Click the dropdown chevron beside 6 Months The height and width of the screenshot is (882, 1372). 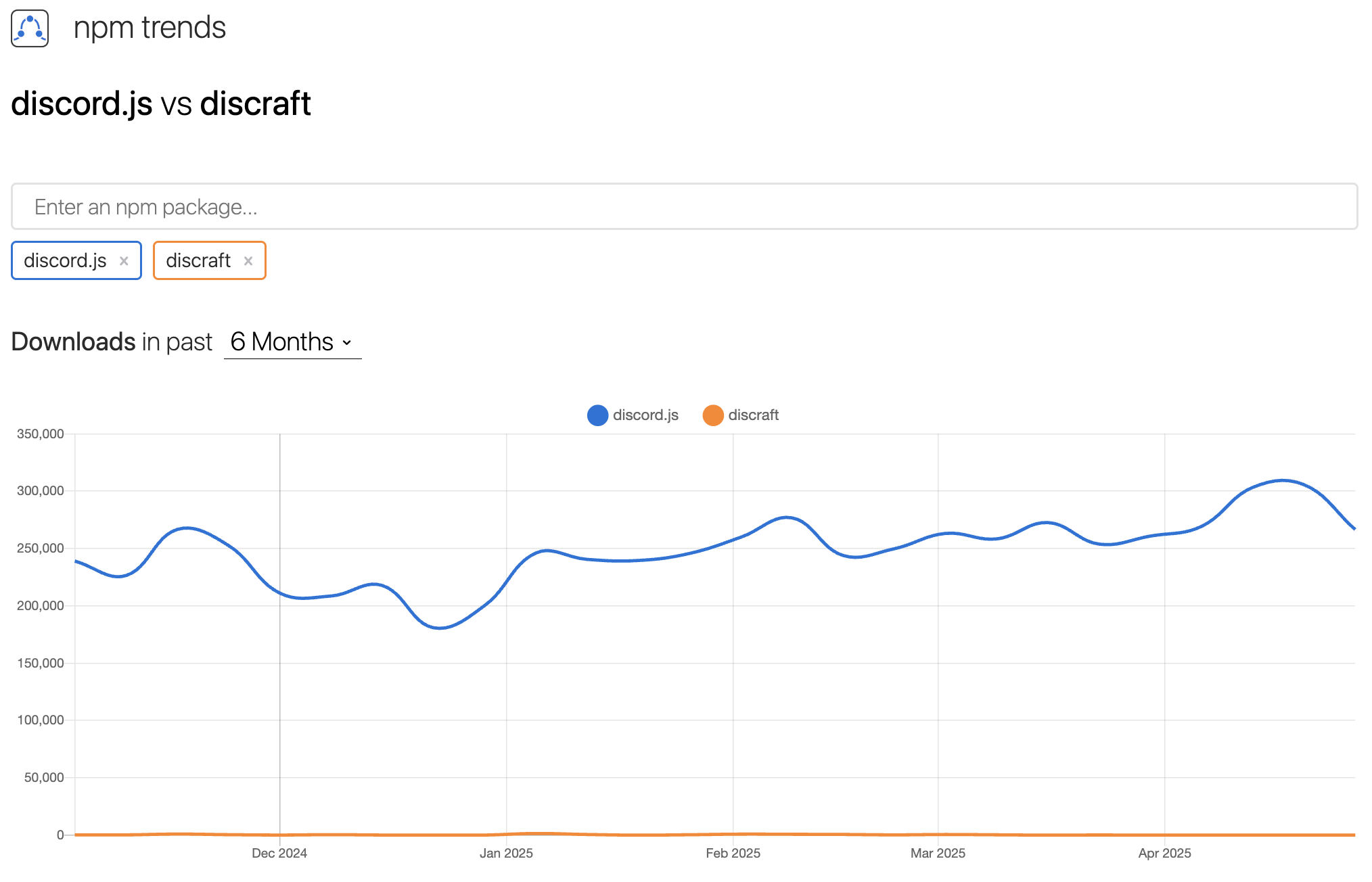(347, 343)
